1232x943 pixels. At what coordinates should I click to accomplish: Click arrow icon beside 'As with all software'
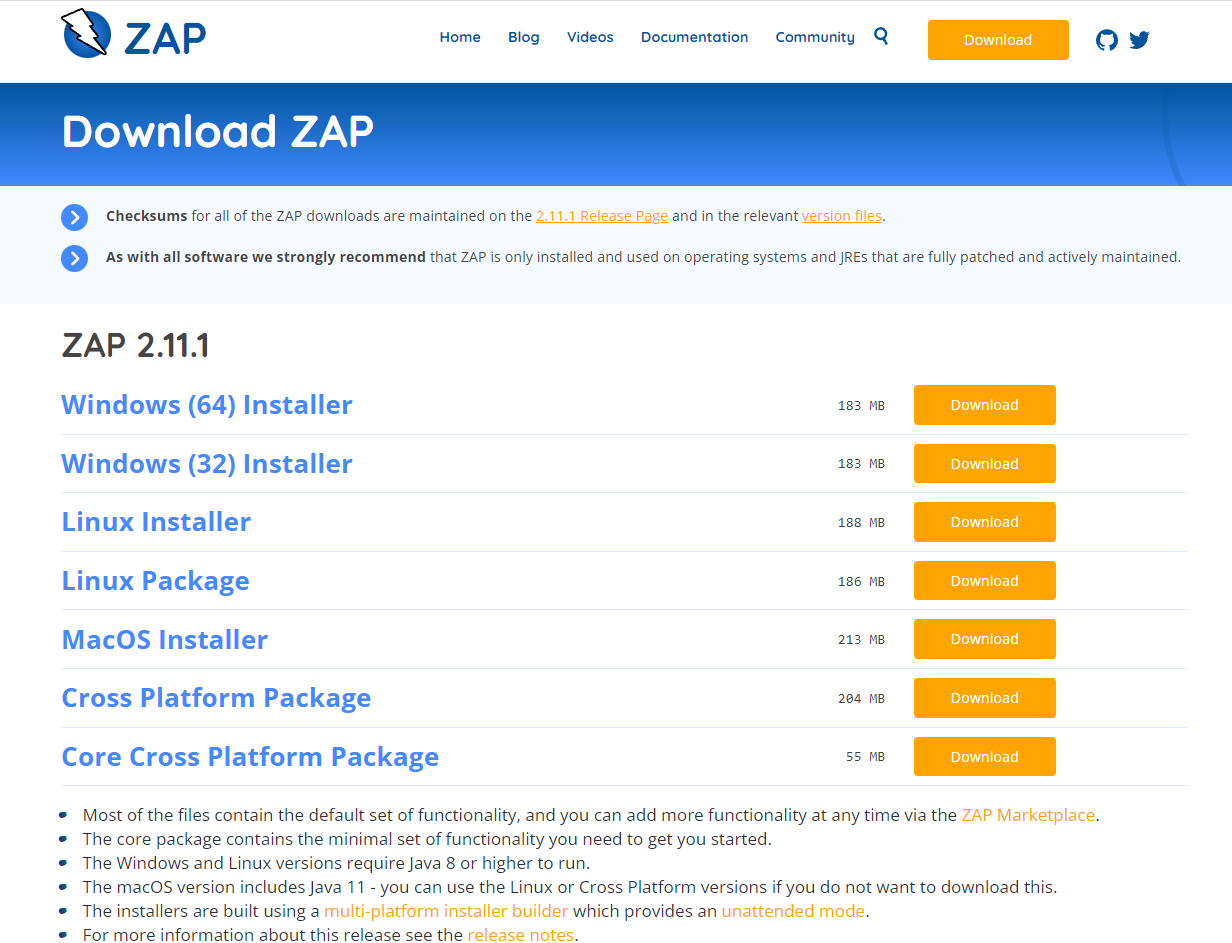click(75, 258)
